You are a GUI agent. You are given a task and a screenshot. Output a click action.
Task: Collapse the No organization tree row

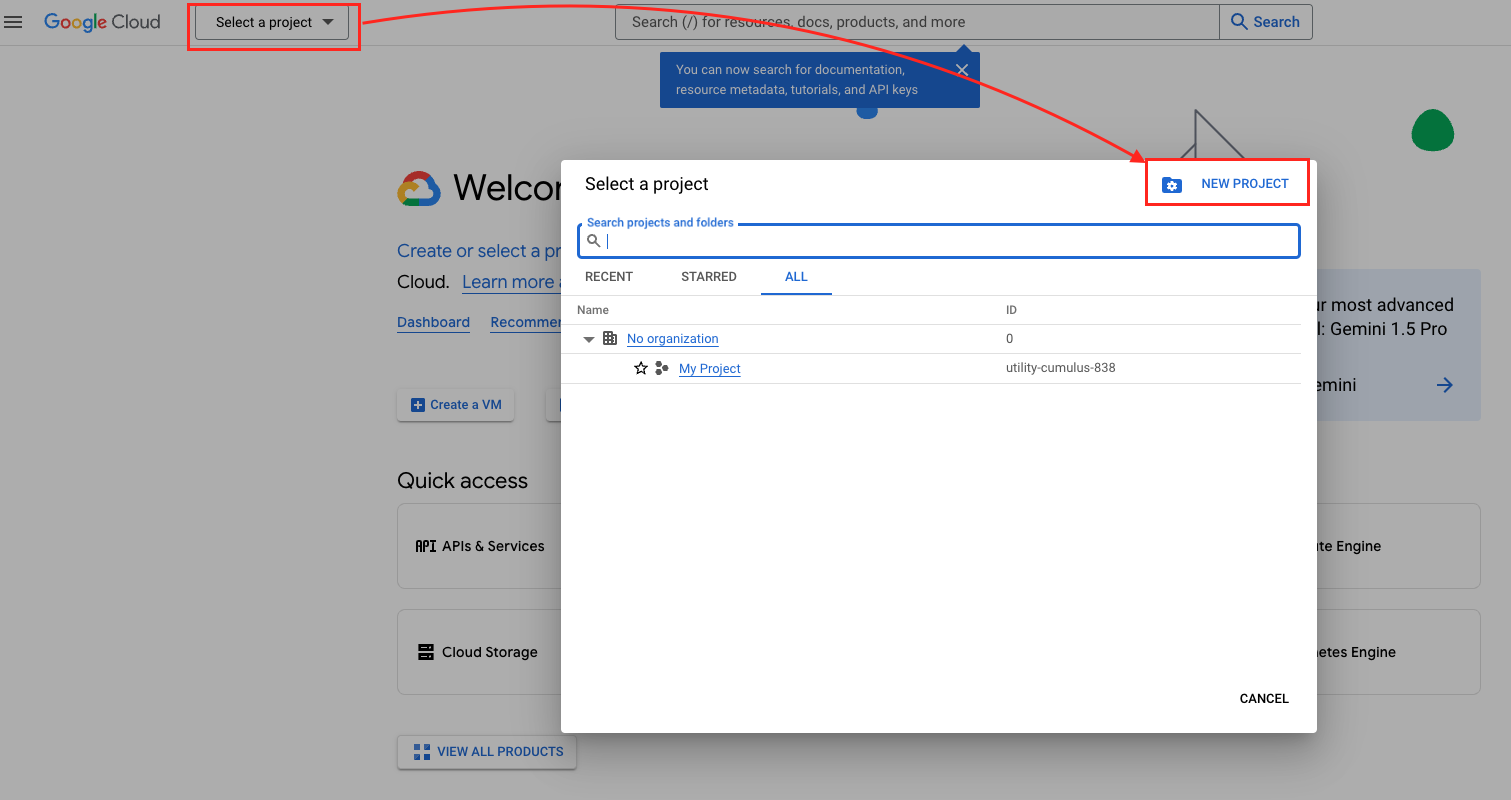click(x=589, y=340)
